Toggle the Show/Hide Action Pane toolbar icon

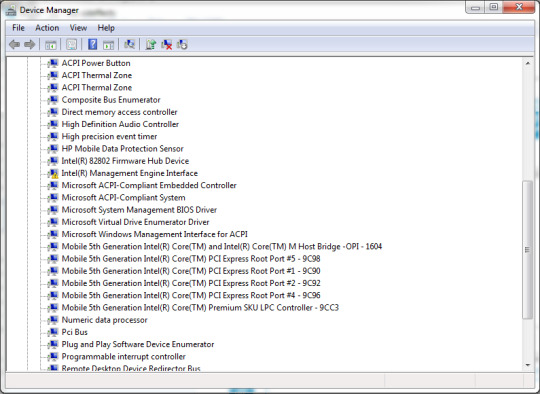click(x=108, y=44)
